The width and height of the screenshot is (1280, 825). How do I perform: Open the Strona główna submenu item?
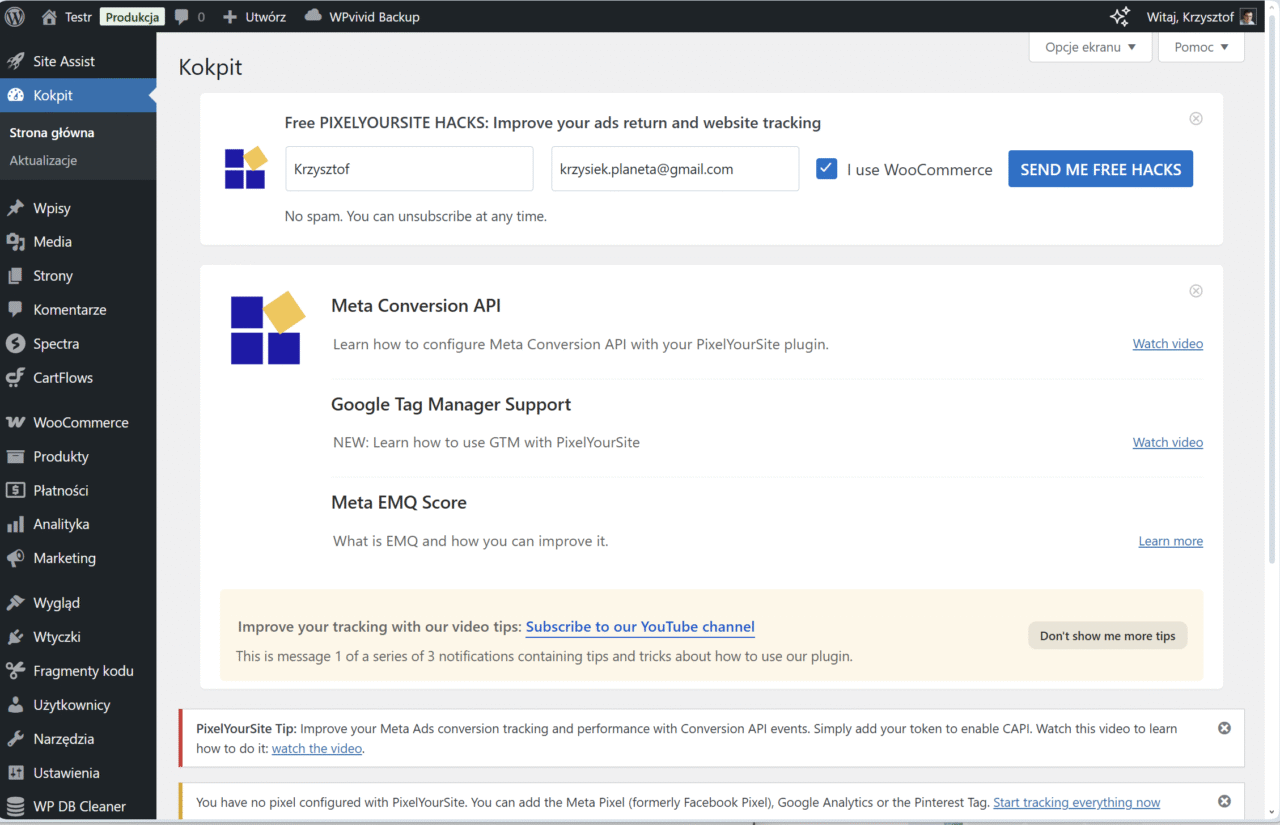click(52, 132)
